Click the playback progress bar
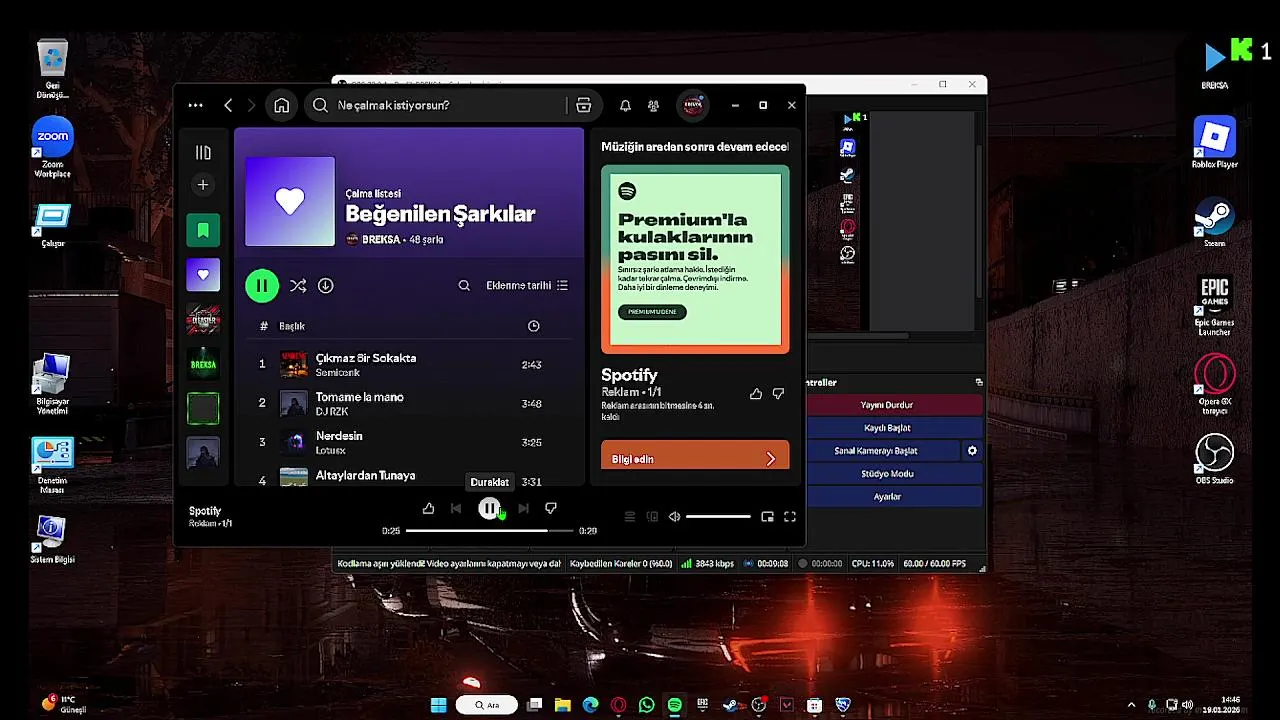The width and height of the screenshot is (1280, 720). click(x=489, y=531)
